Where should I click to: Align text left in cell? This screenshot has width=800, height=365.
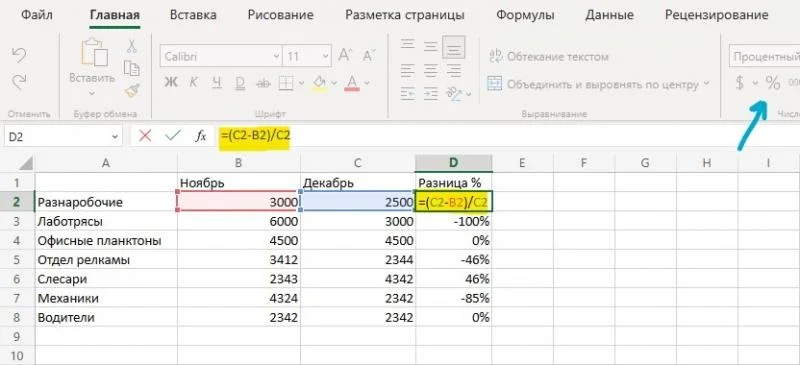407,69
